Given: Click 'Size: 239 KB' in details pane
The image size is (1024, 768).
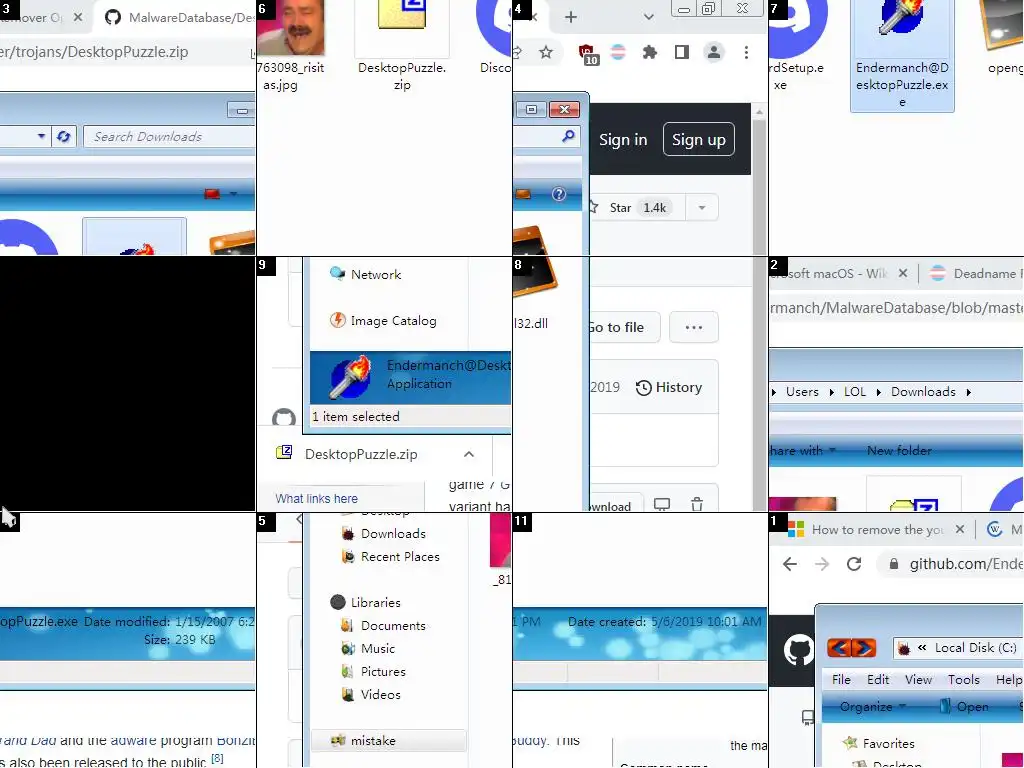Looking at the screenshot, I should 180,640.
